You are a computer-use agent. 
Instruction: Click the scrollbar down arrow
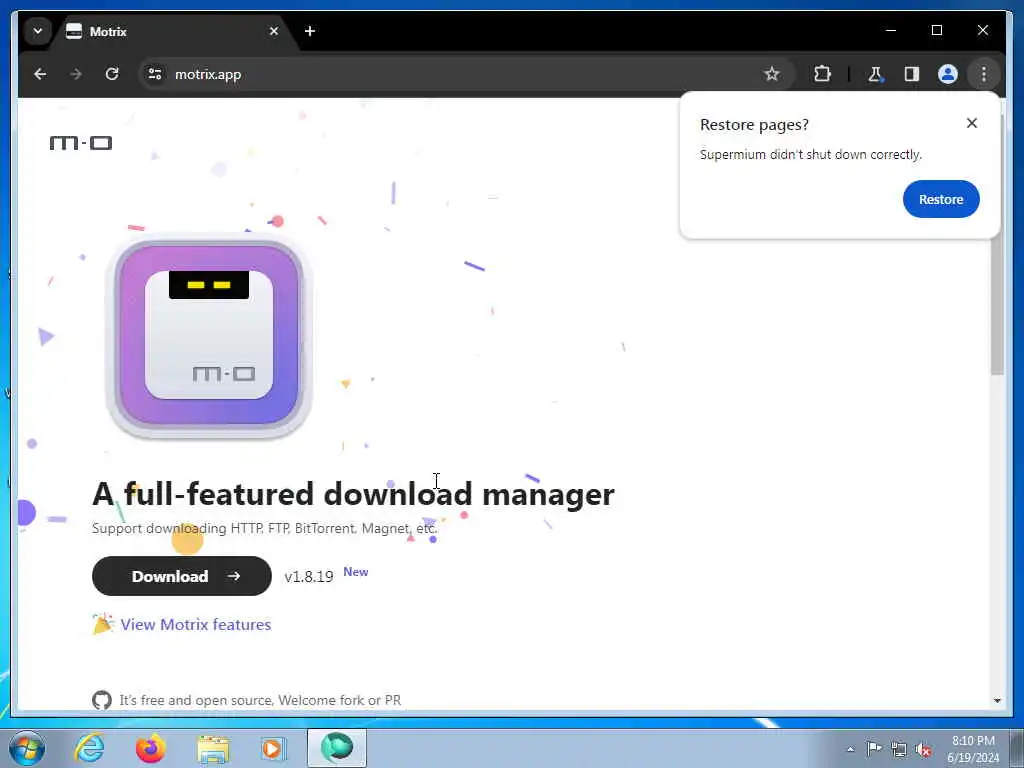(997, 701)
